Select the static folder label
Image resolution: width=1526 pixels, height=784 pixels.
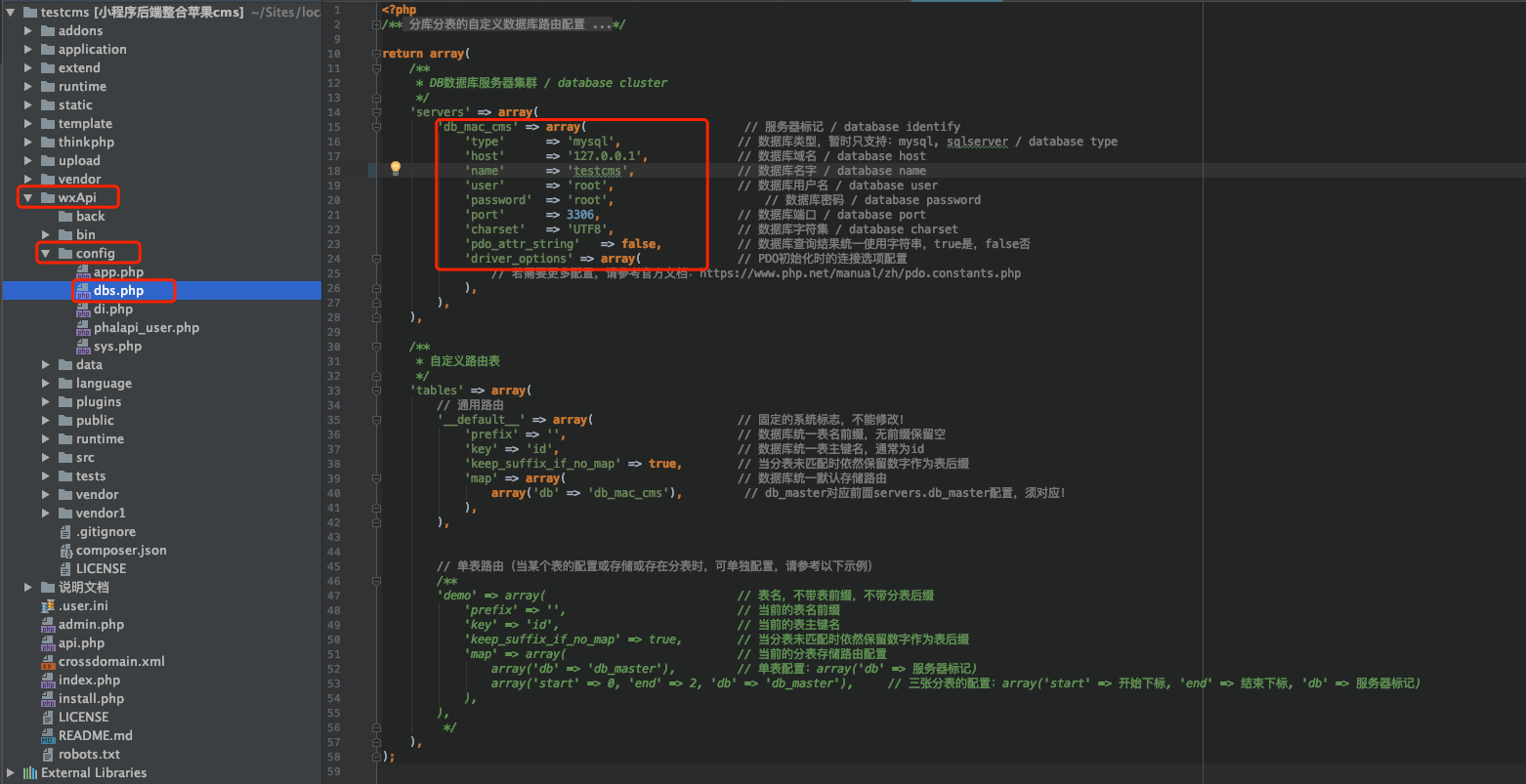pos(75,105)
